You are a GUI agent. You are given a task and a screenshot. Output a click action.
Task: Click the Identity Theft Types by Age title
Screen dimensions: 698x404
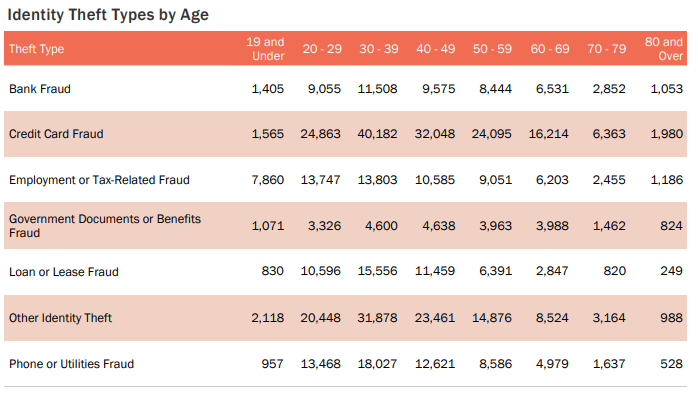click(108, 16)
